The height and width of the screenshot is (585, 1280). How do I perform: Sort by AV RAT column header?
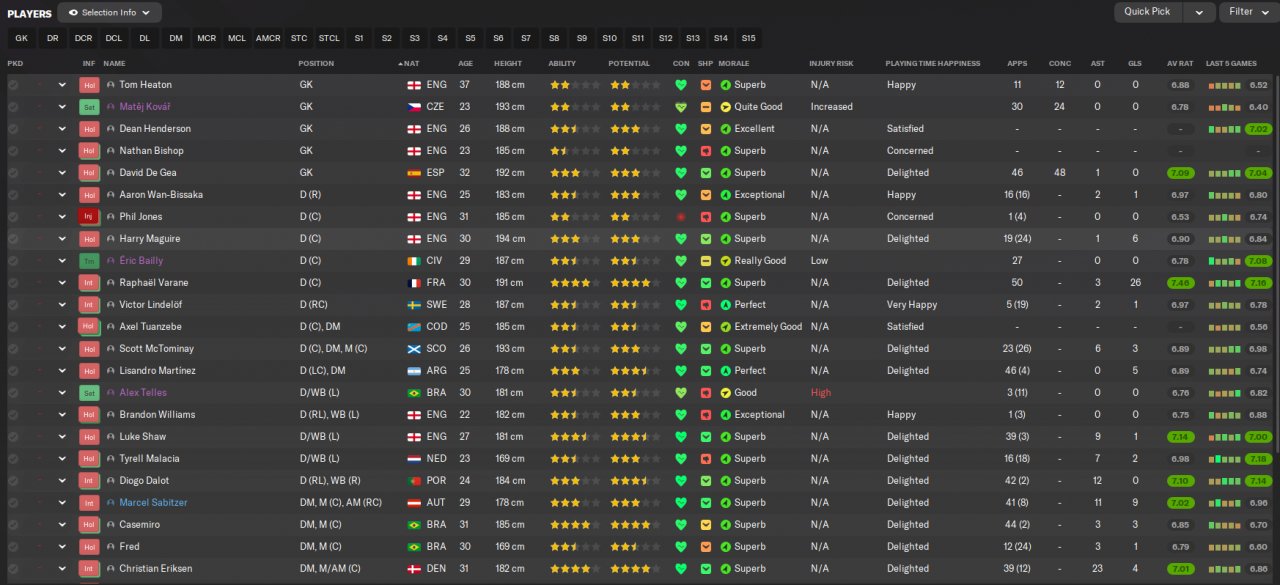point(1179,64)
